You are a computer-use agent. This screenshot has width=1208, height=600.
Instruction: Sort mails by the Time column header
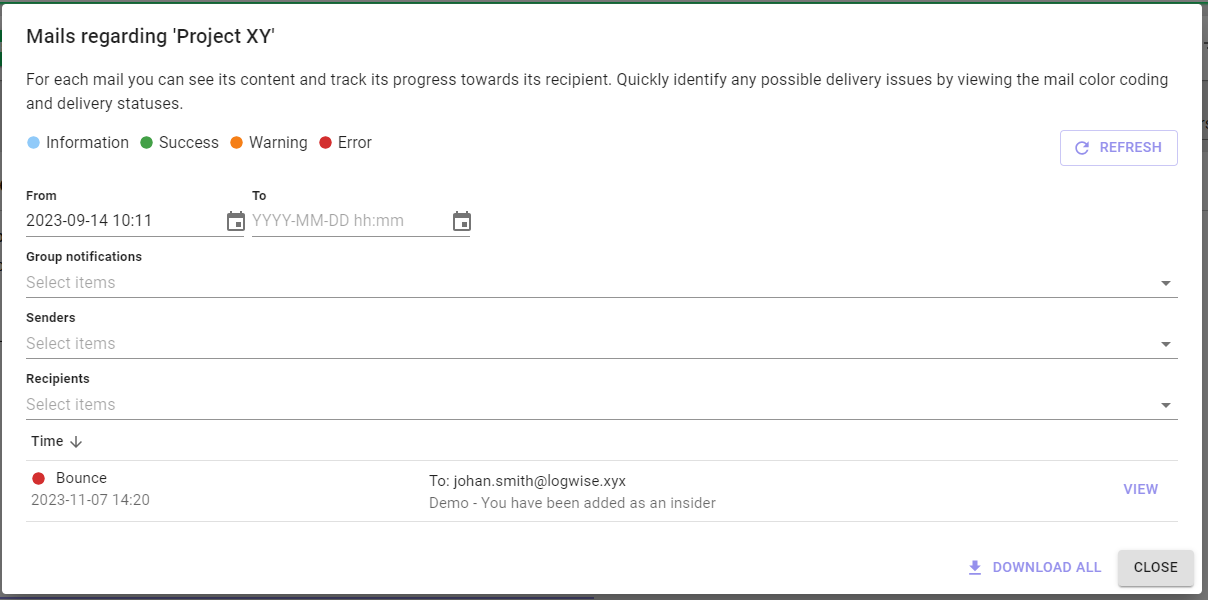click(x=47, y=442)
